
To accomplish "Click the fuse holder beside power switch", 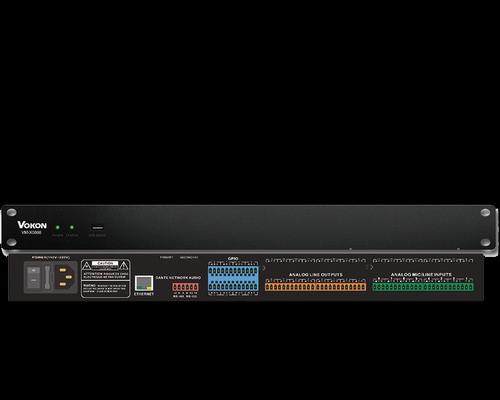I will click(x=47, y=277).
